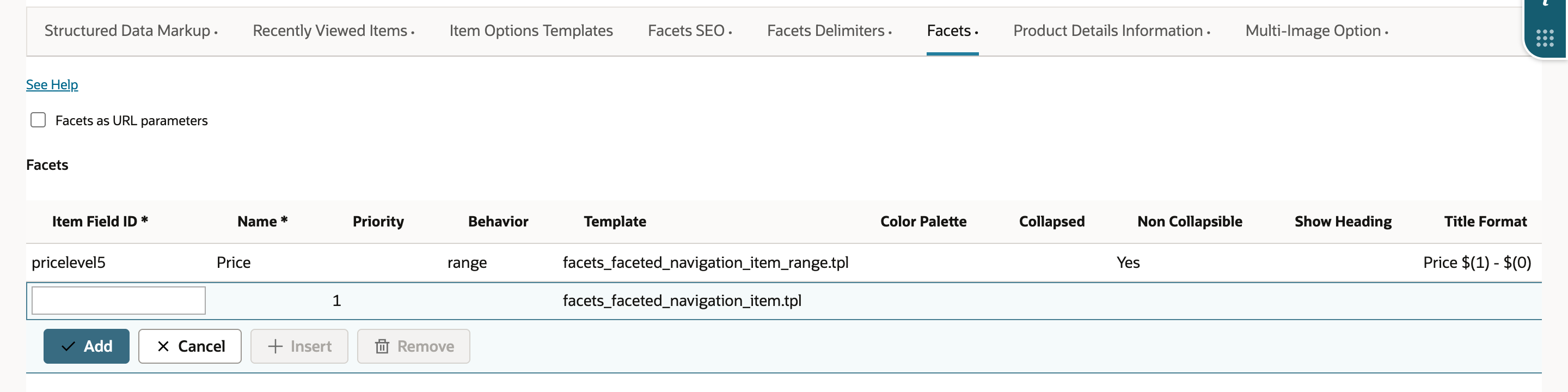Image resolution: width=1568 pixels, height=392 pixels.
Task: Cancel the new facet row
Action: (x=190, y=346)
